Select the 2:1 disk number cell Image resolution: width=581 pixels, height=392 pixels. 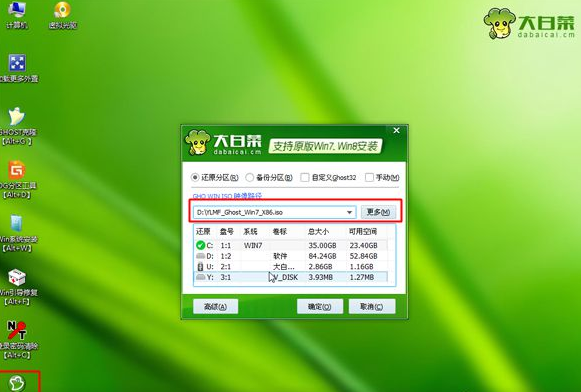226,266
